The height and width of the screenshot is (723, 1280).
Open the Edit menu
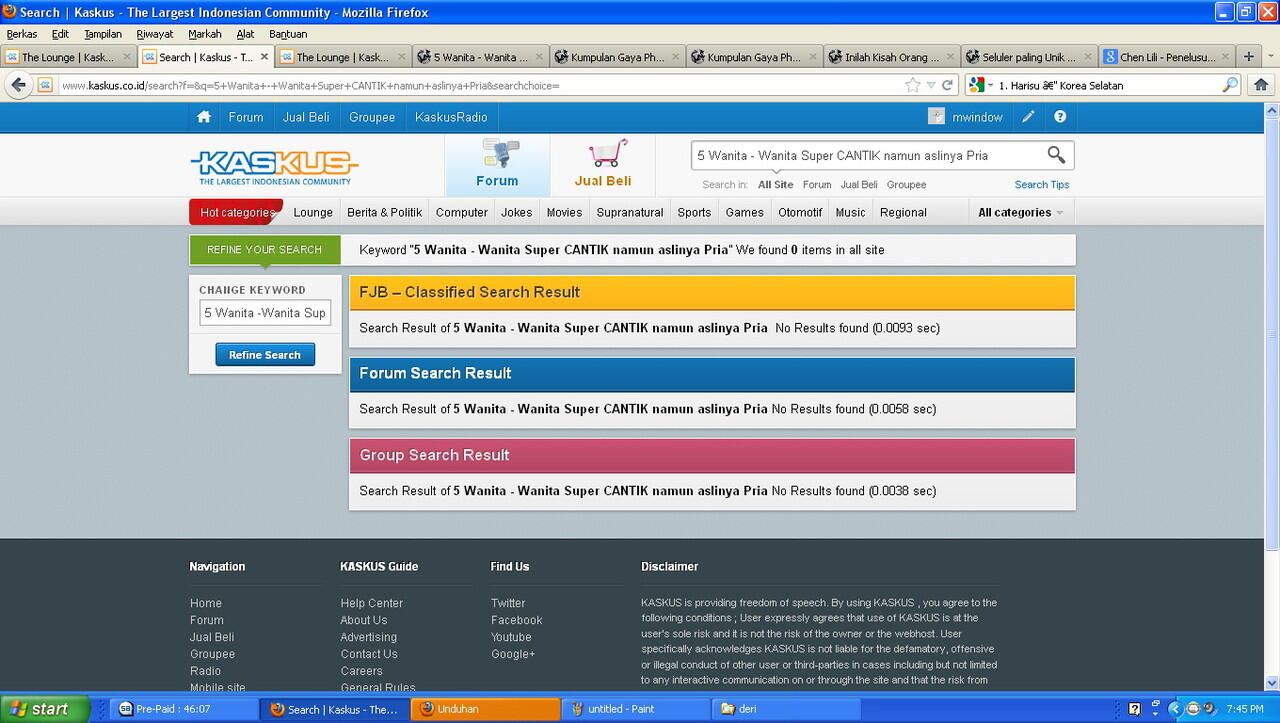pyautogui.click(x=60, y=34)
